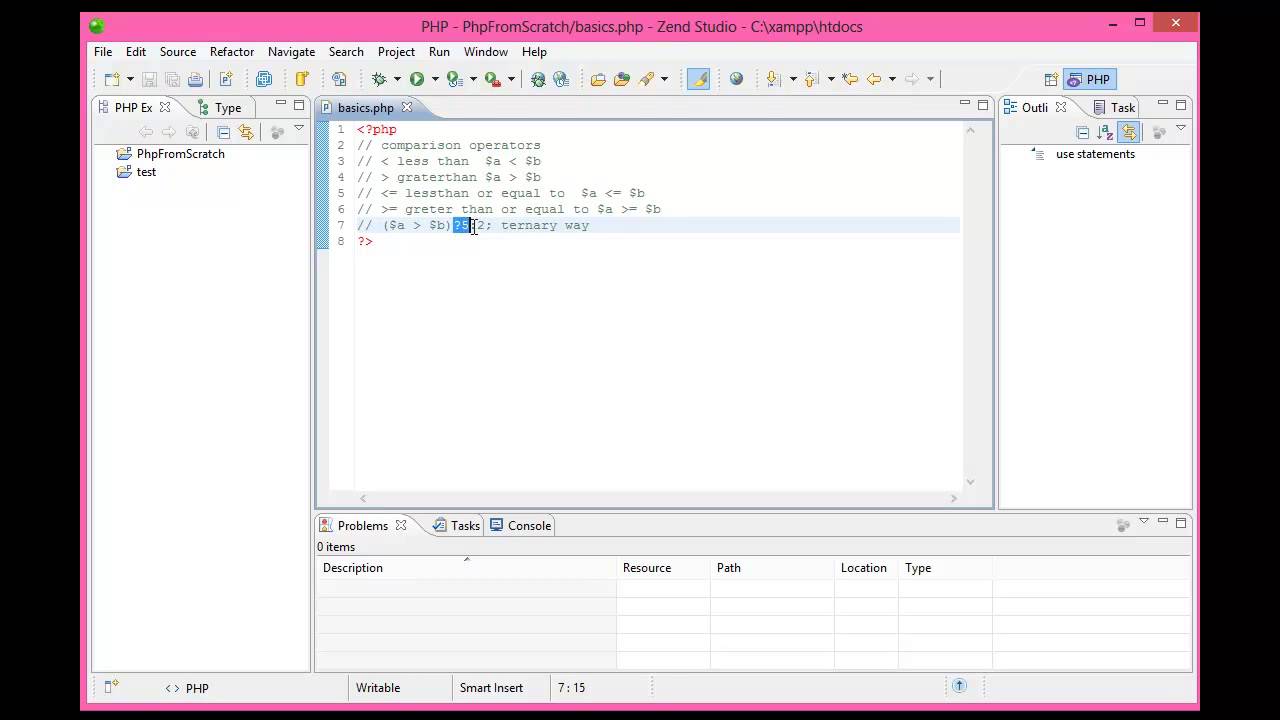Open the Next Annotation dropdown arrow
Image resolution: width=1280 pixels, height=720 pixels.
792,79
